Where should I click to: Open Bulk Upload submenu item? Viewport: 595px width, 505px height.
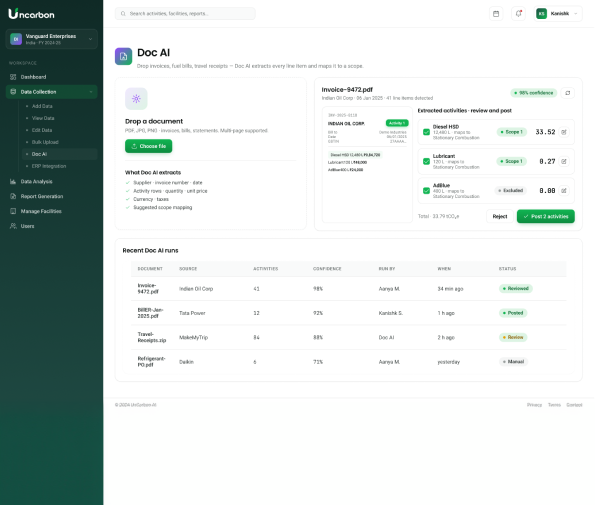45,142
